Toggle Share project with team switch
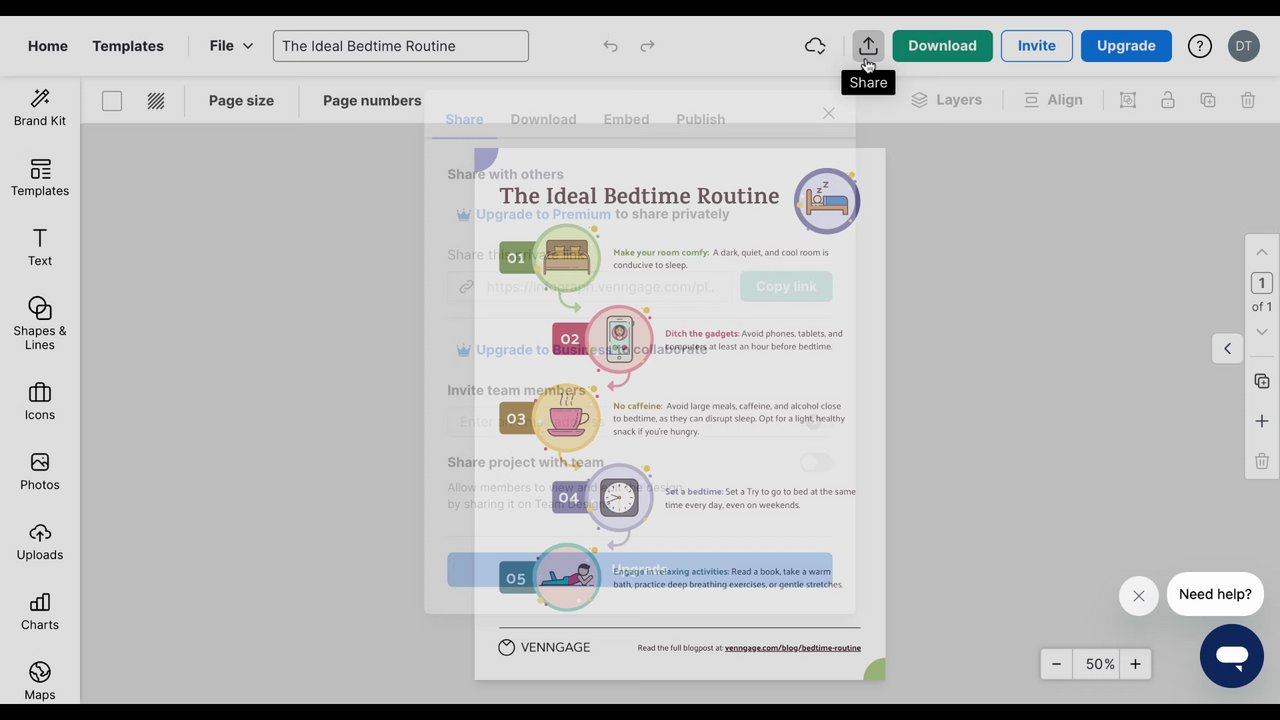Viewport: 1280px width, 720px height. [816, 462]
